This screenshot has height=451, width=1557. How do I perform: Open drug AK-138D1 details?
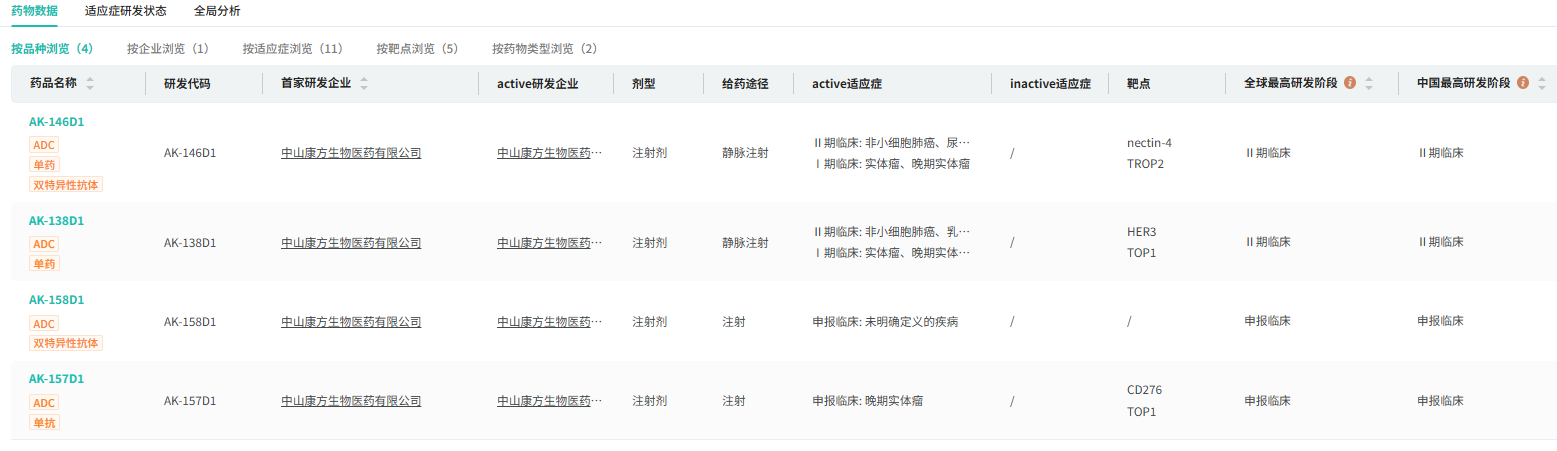click(x=56, y=221)
